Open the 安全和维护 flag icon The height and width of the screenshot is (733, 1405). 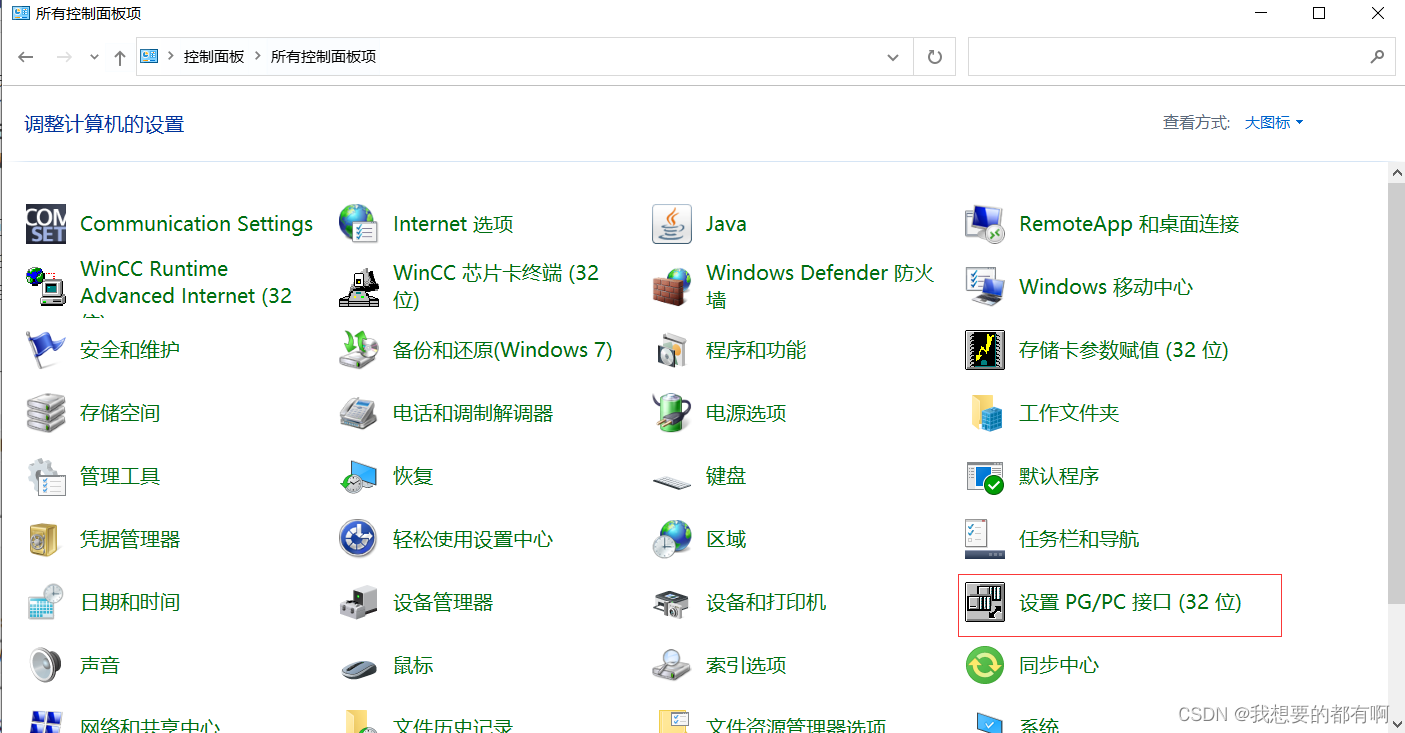(46, 350)
